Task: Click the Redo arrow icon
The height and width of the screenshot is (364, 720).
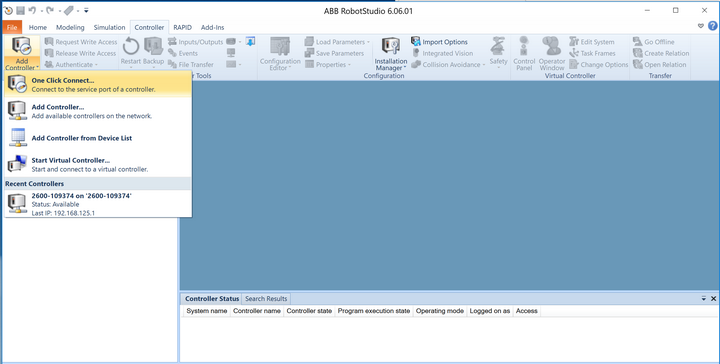Action: (51, 10)
